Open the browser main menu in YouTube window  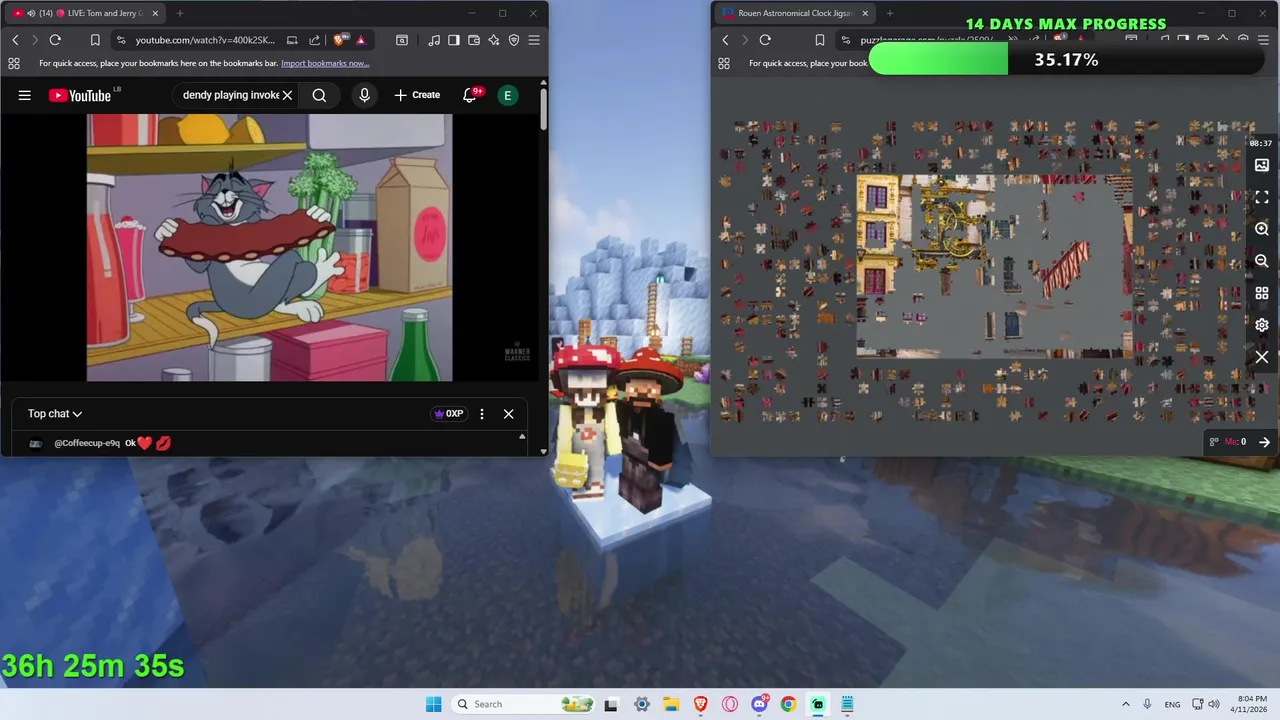(534, 40)
